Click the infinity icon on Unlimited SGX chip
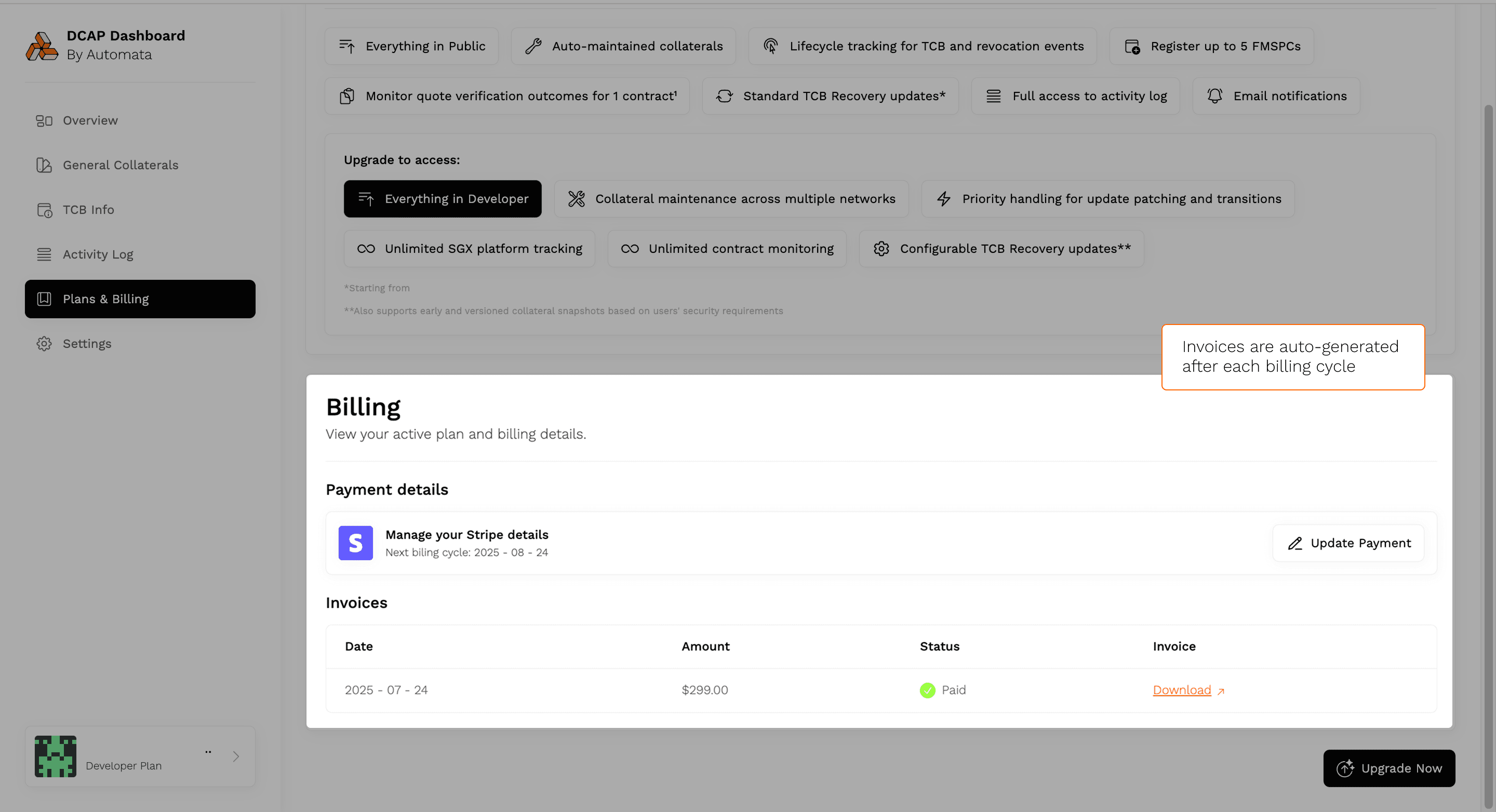The image size is (1496, 812). click(366, 248)
